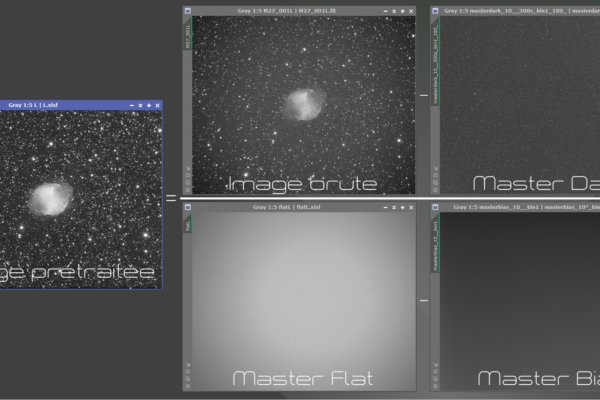Minimize the L.xisf image window
The image size is (600, 400).
[x=132, y=105]
